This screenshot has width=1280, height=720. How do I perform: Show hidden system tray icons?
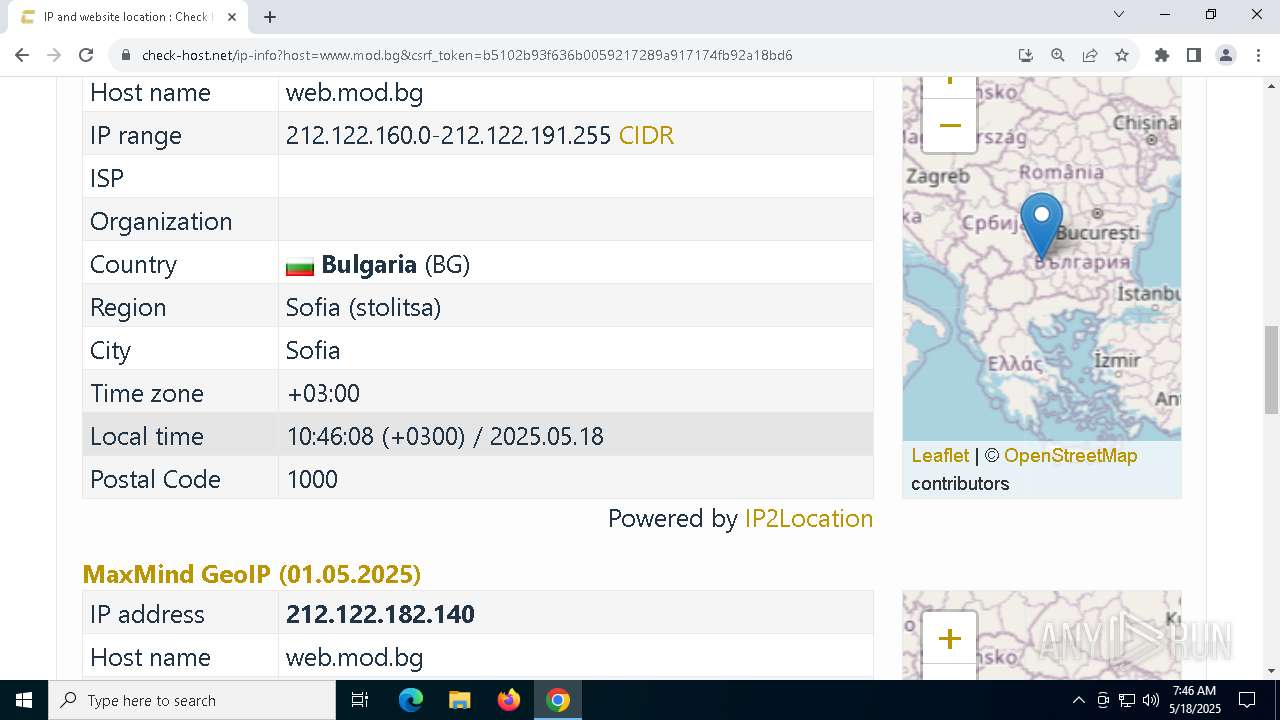click(1078, 700)
